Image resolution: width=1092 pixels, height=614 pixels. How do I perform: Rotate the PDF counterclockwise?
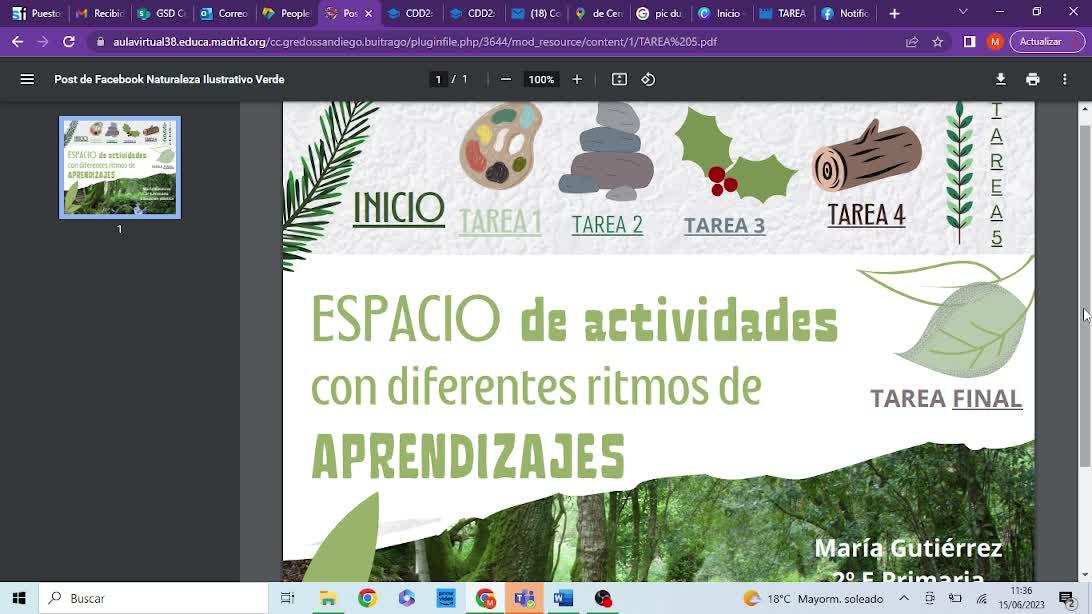pyautogui.click(x=648, y=79)
